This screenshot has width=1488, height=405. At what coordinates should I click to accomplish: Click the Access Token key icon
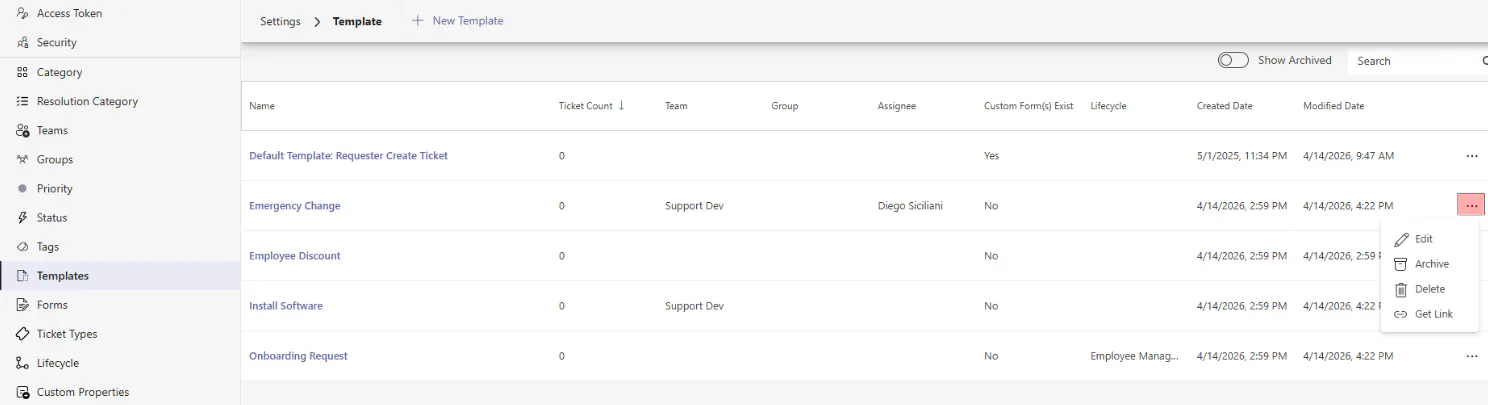(x=22, y=14)
